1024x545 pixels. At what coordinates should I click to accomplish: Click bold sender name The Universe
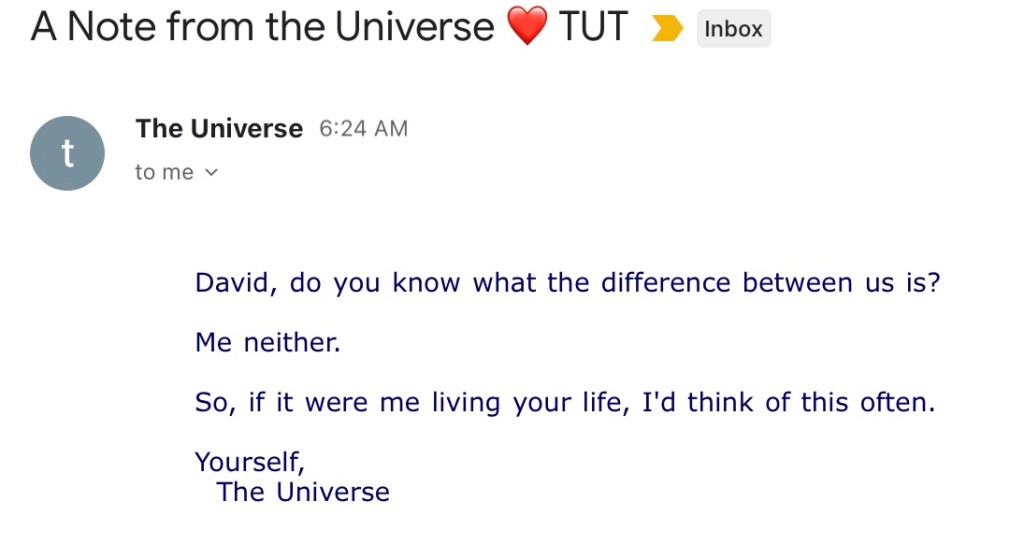point(219,129)
